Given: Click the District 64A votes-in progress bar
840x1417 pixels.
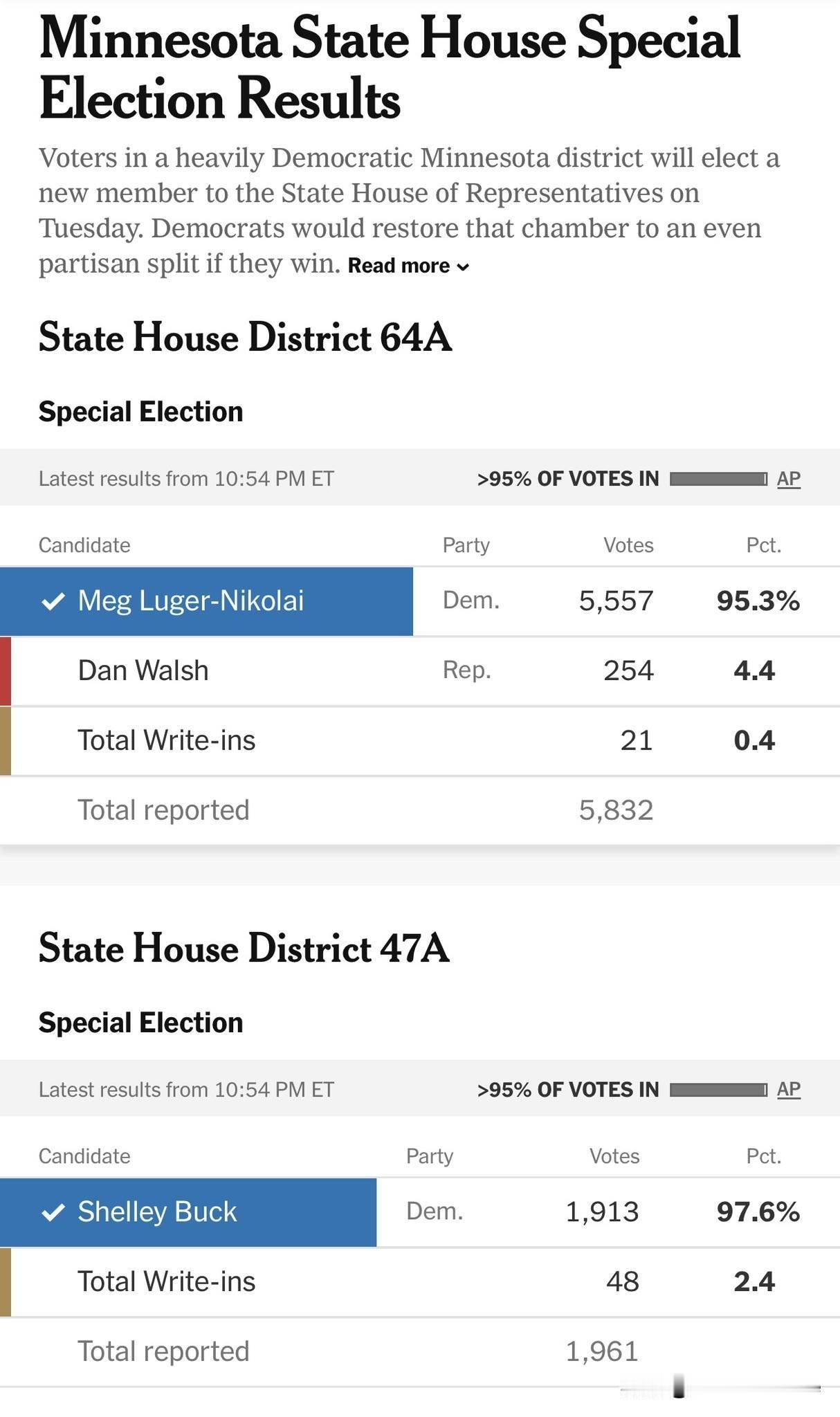Looking at the screenshot, I should (718, 479).
